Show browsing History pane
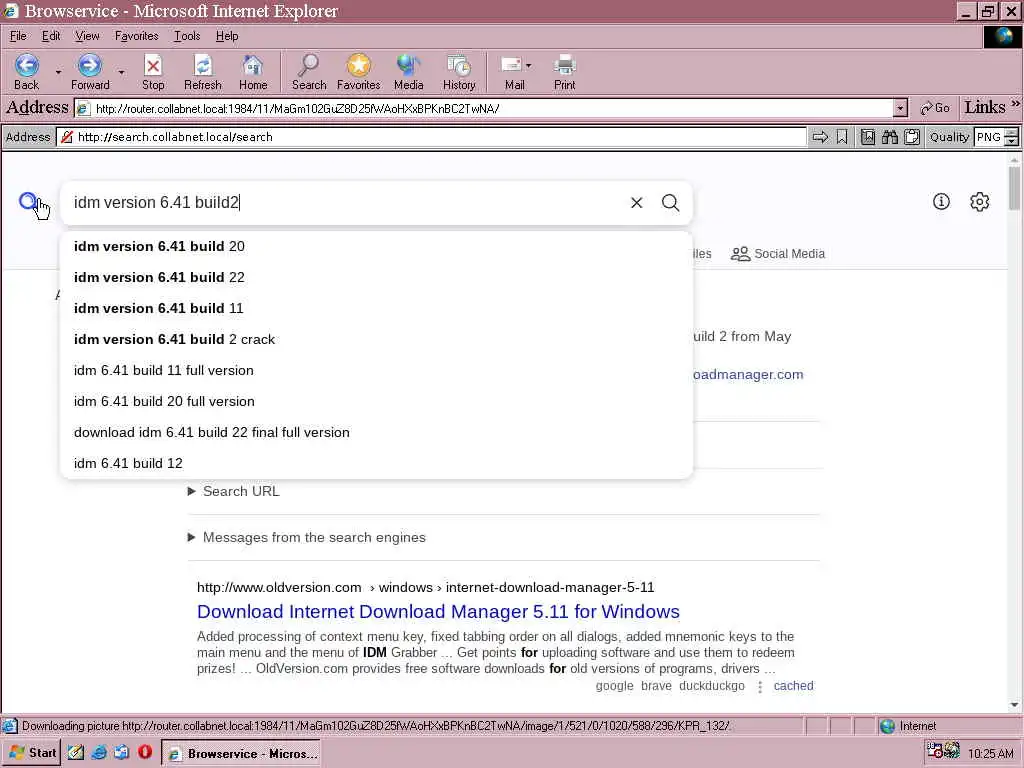The image size is (1024, 768). click(459, 72)
